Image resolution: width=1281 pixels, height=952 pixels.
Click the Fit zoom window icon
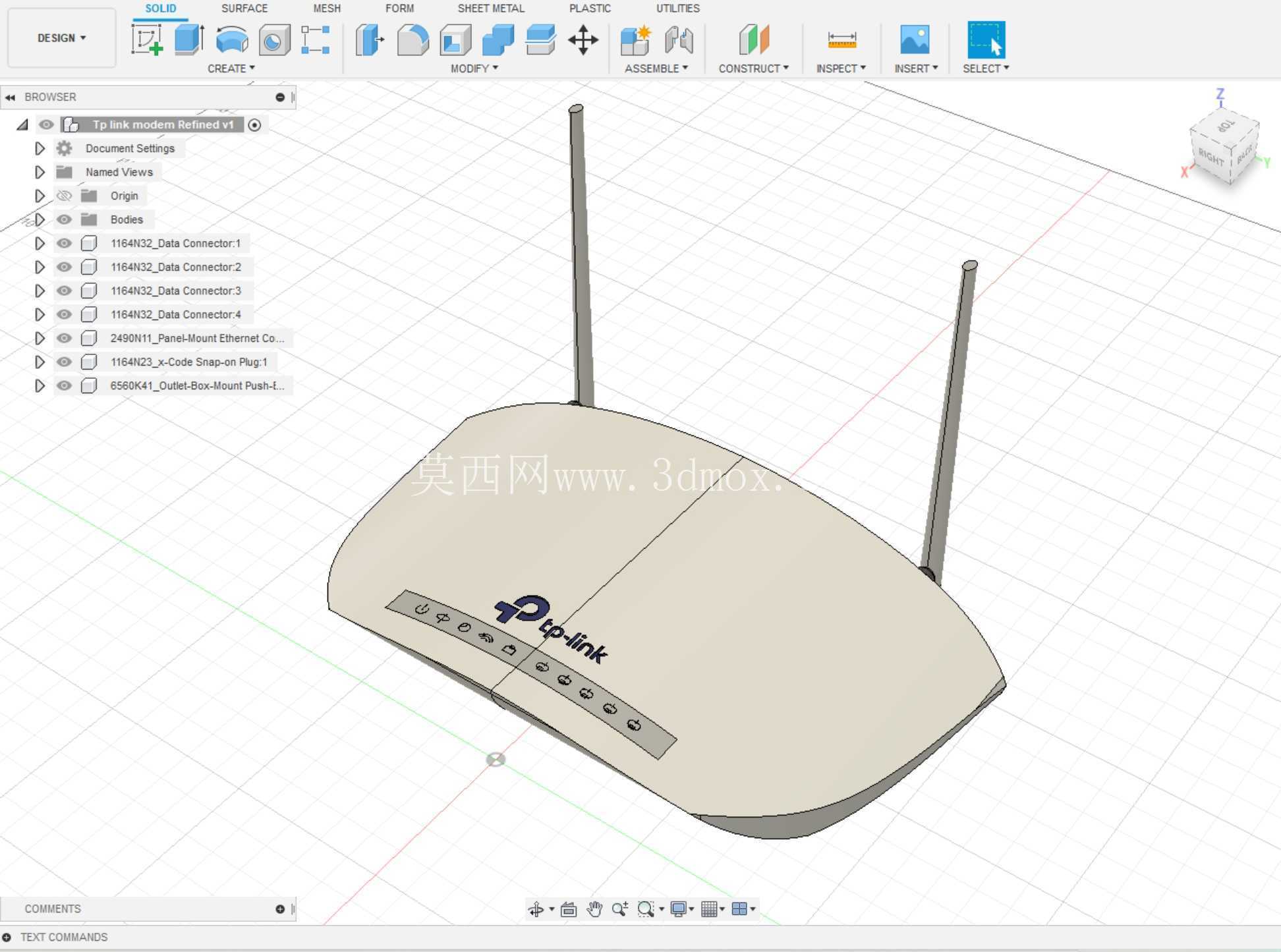(646, 909)
